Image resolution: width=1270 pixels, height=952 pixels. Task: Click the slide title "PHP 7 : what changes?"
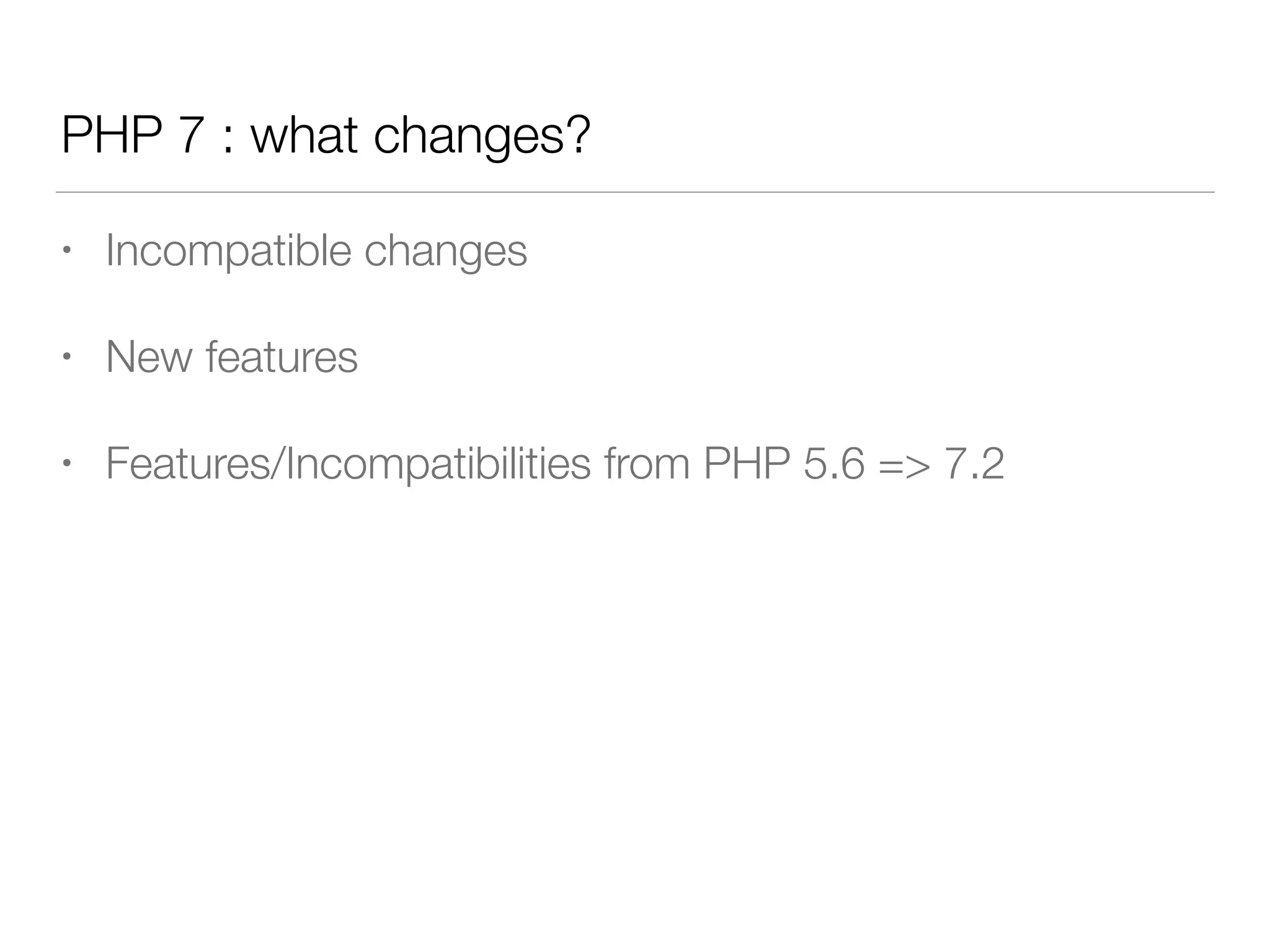click(x=326, y=135)
